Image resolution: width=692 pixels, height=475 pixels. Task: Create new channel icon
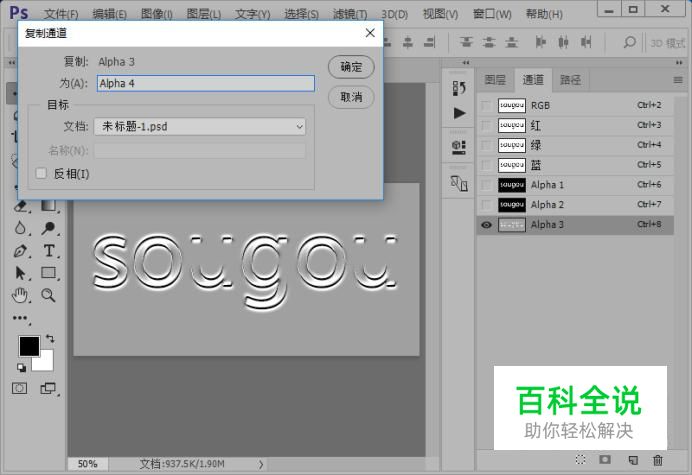coord(633,460)
